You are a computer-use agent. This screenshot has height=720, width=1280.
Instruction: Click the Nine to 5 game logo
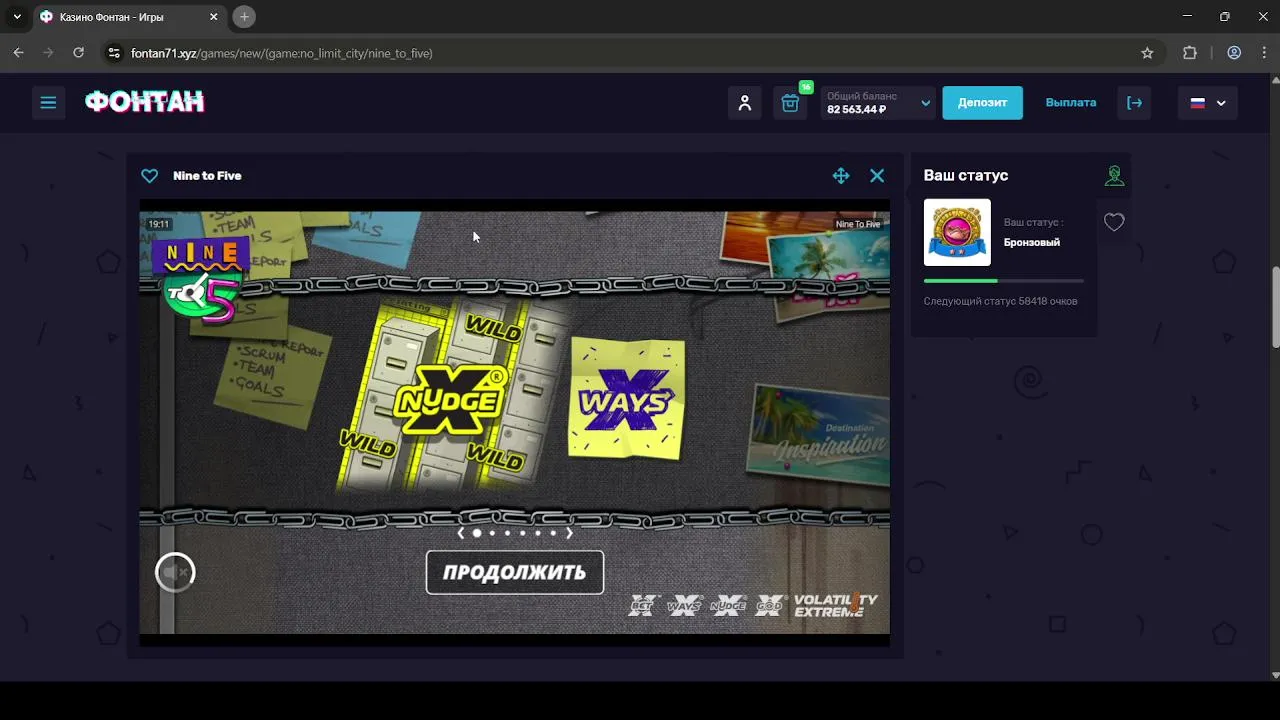pos(203,280)
